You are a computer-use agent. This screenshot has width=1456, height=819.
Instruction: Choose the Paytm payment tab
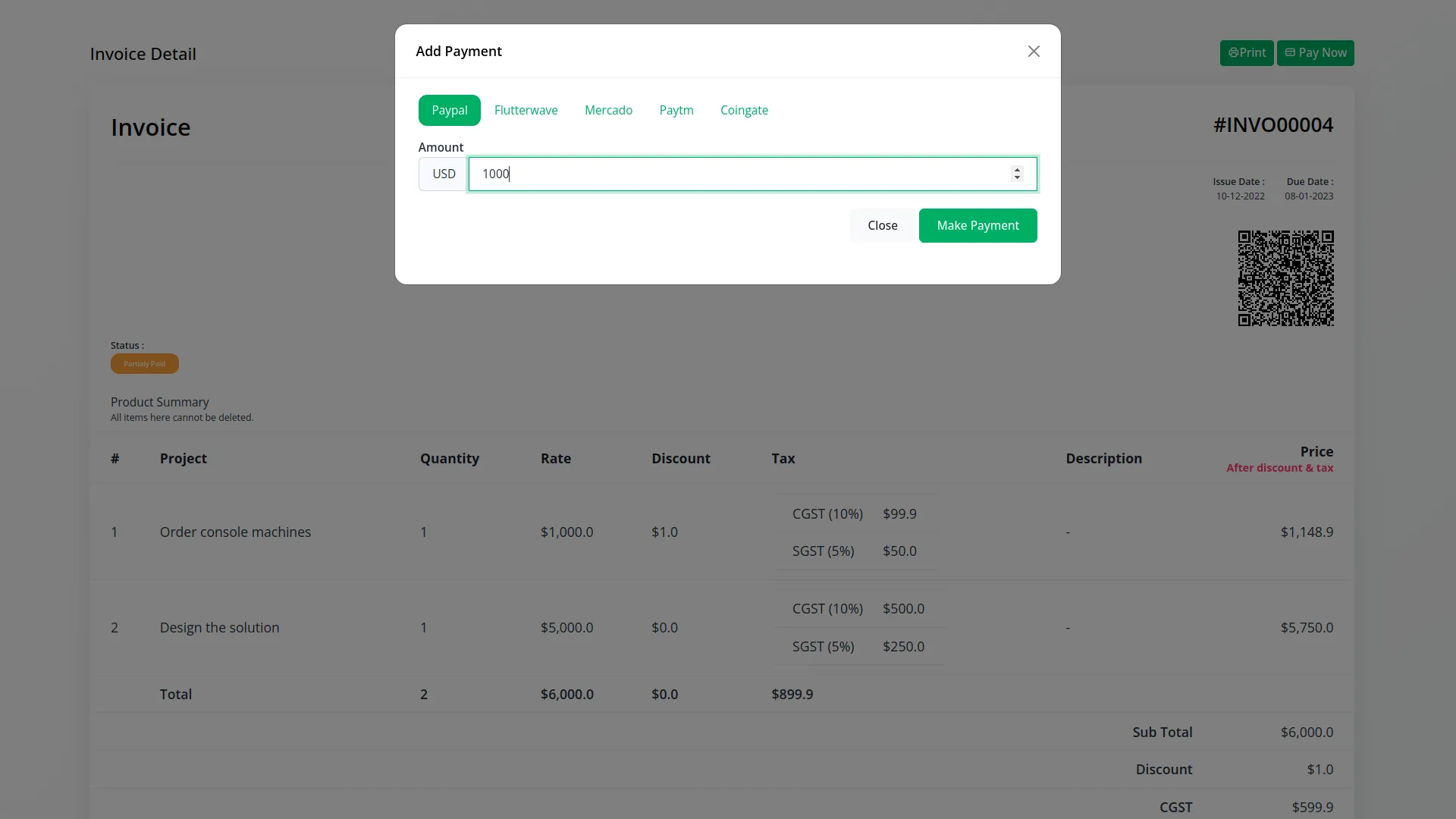tap(676, 110)
